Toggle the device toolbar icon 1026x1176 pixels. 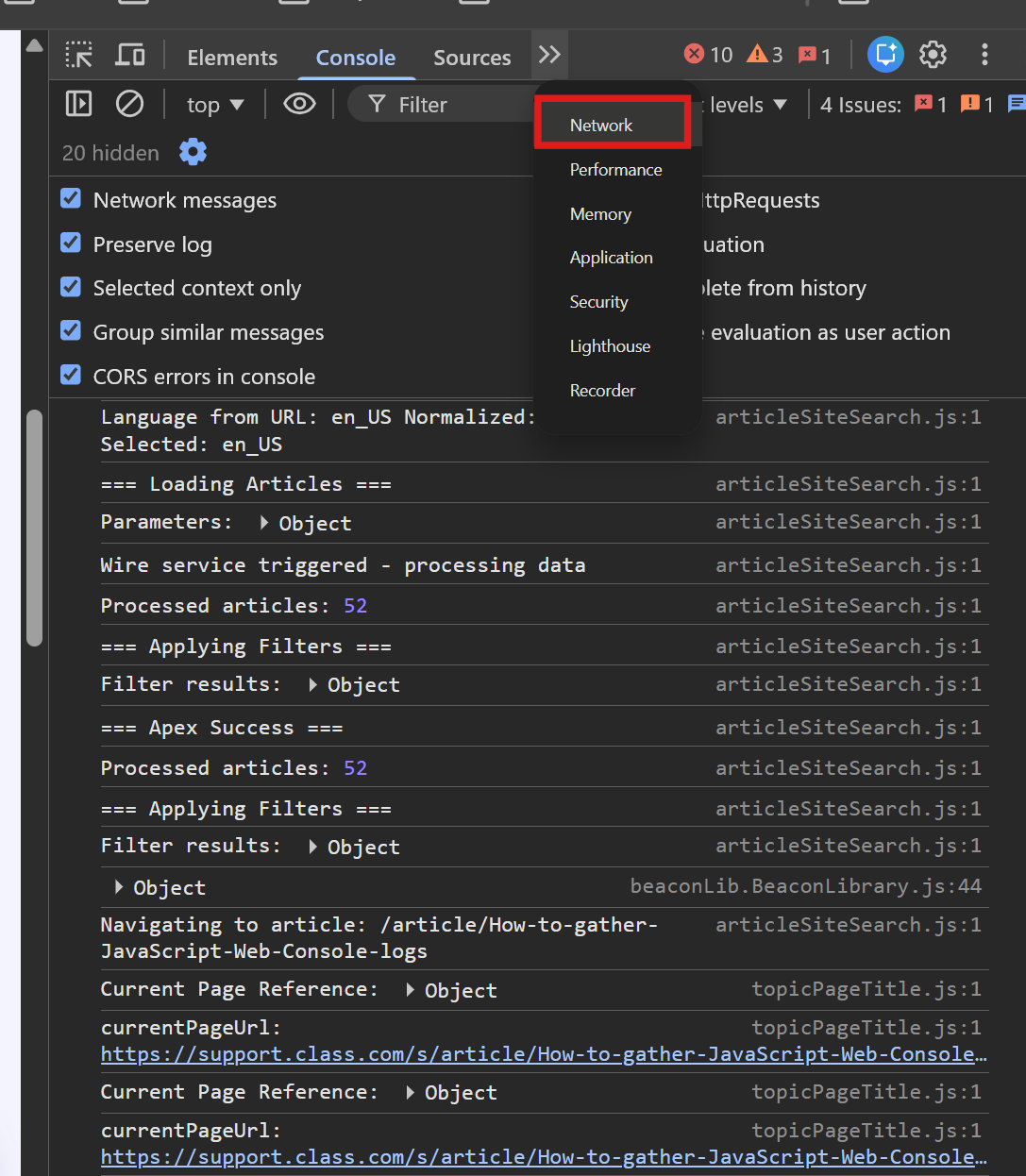click(129, 56)
